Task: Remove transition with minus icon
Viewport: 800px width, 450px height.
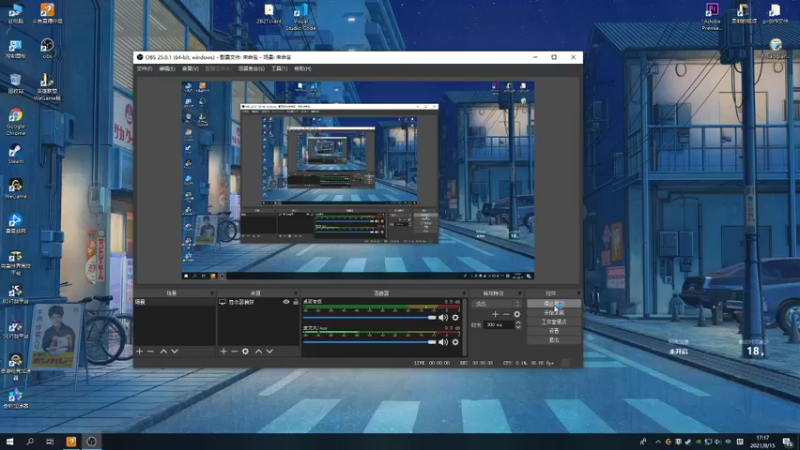Action: pyautogui.click(x=506, y=314)
